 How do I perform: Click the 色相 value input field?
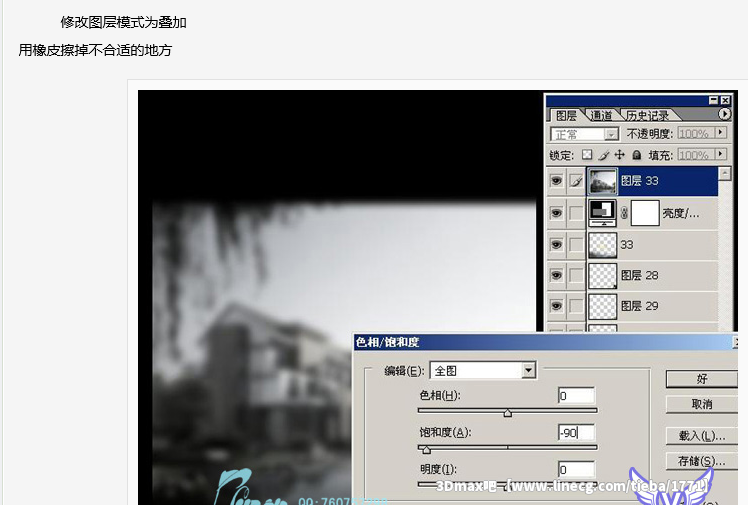(x=576, y=395)
